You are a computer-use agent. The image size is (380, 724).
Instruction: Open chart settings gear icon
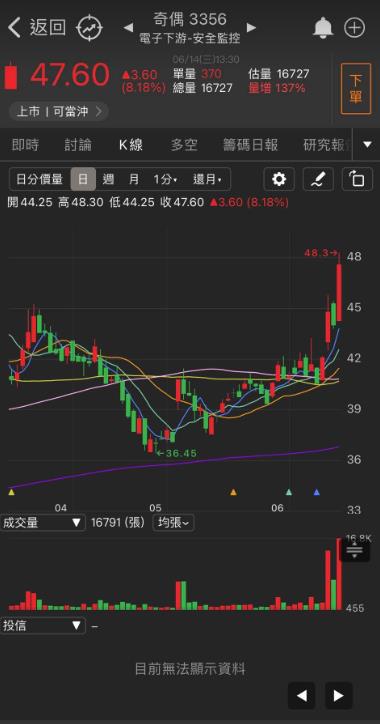pos(278,179)
